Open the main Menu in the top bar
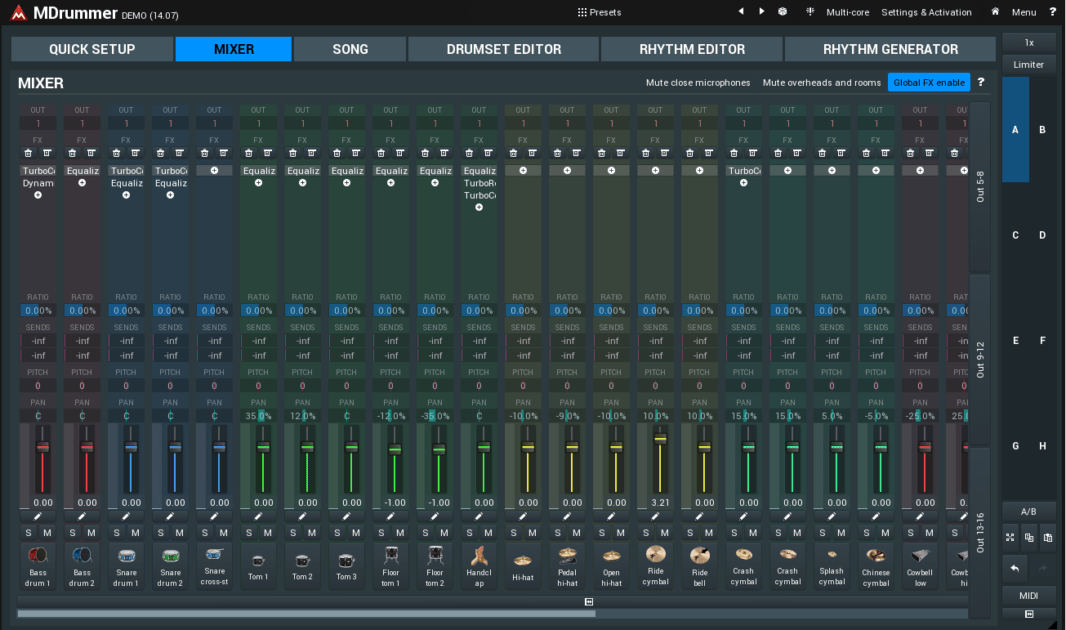Screen dimensions: 1066x630 1023,12
